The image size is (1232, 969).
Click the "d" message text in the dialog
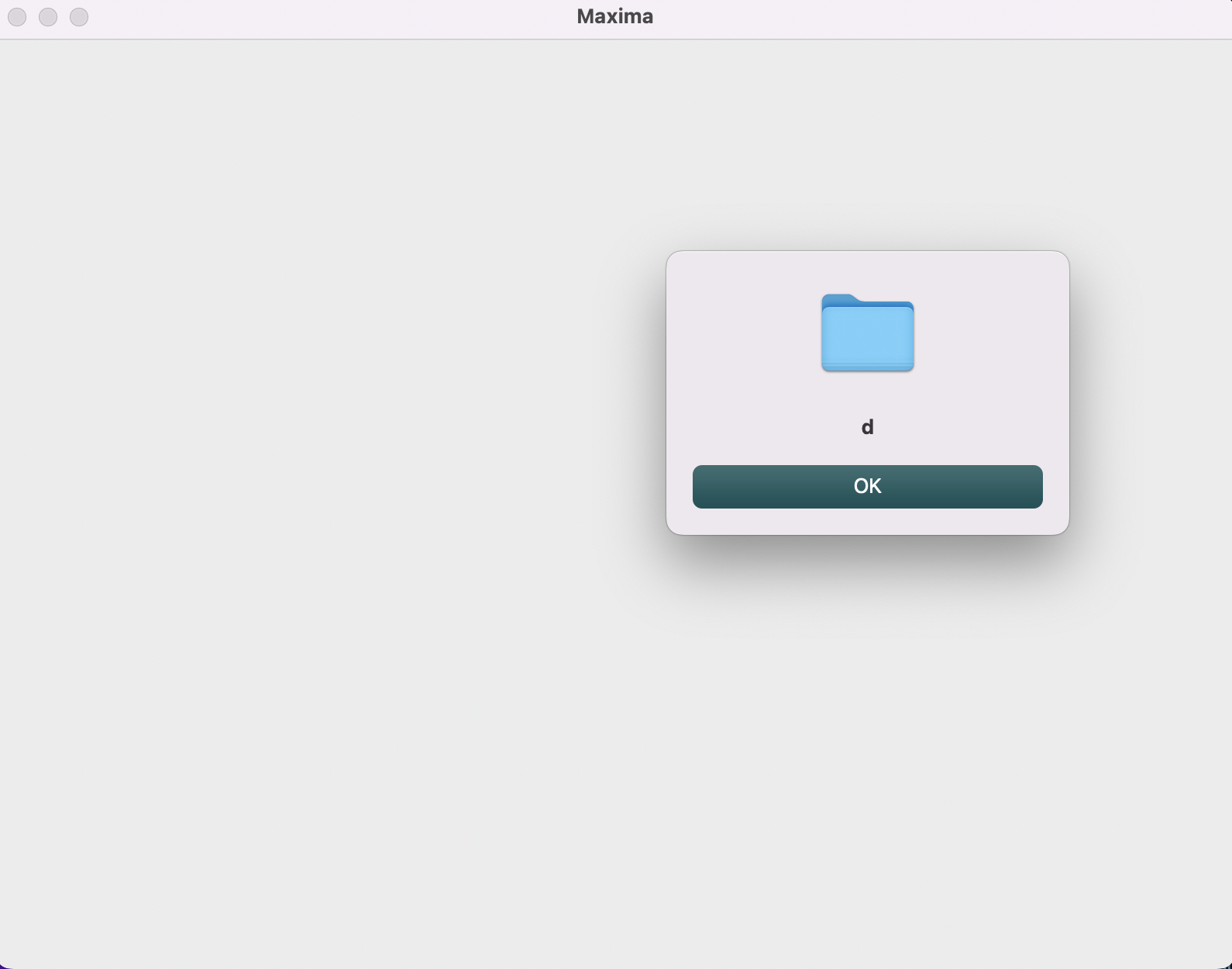(x=868, y=427)
